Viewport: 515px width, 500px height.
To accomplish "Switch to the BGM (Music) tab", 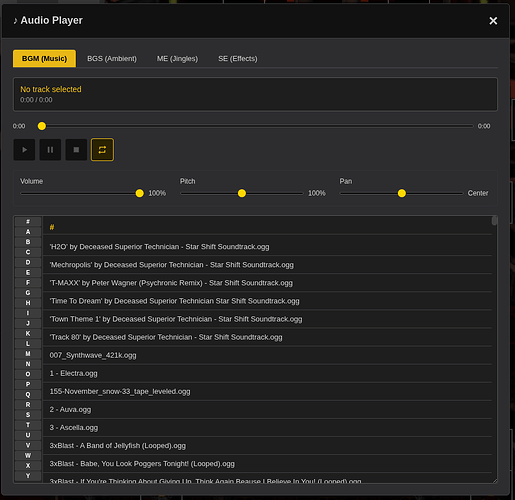I will coord(44,59).
